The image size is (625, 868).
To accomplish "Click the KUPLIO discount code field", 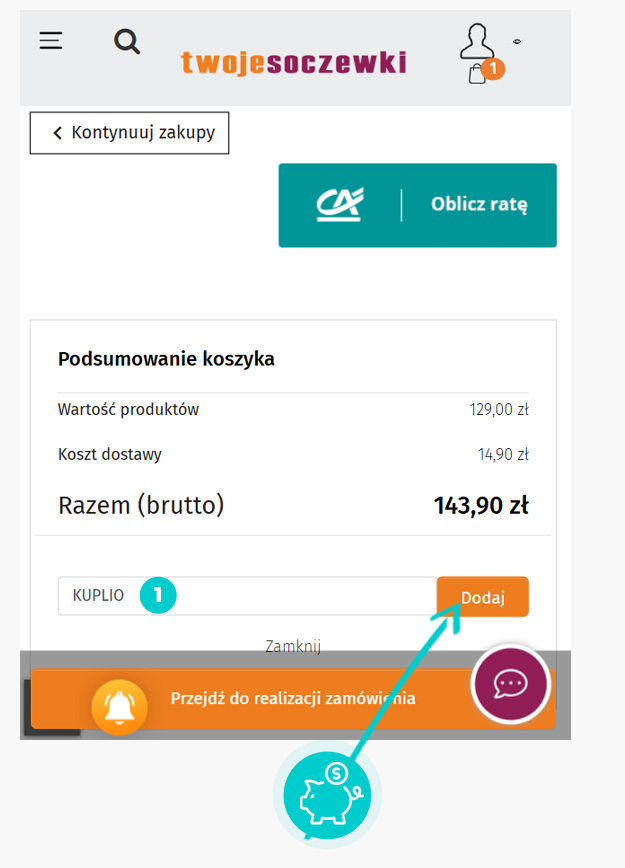I will (247, 596).
